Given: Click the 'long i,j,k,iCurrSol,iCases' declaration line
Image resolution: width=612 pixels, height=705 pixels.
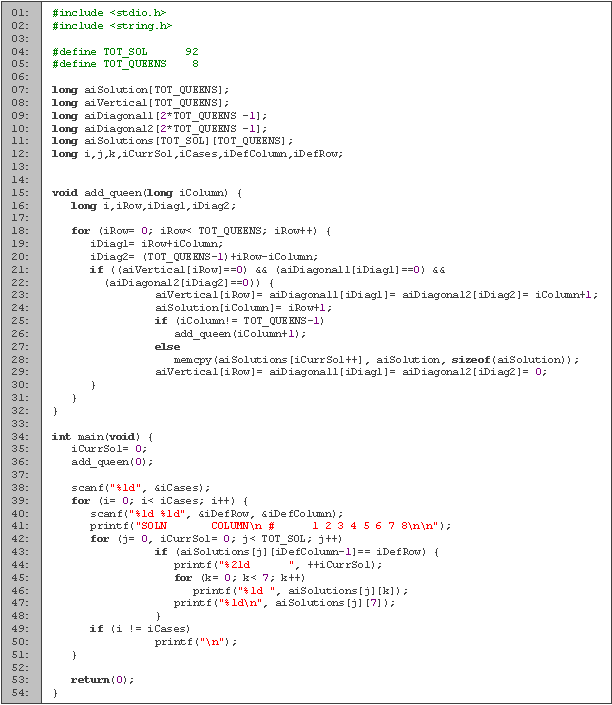Looking at the screenshot, I should [x=197, y=154].
